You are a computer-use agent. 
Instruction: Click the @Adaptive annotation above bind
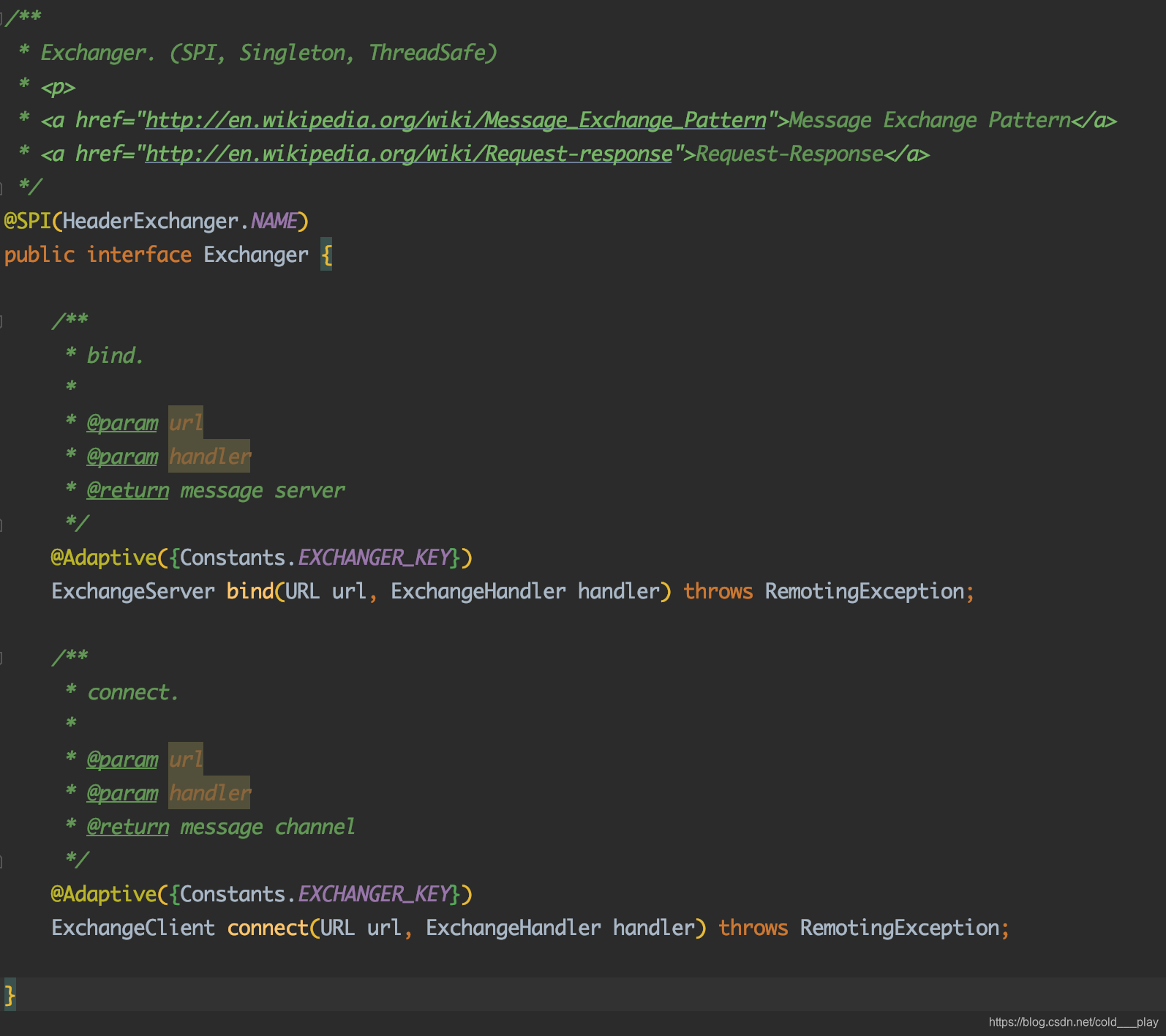[x=104, y=558]
